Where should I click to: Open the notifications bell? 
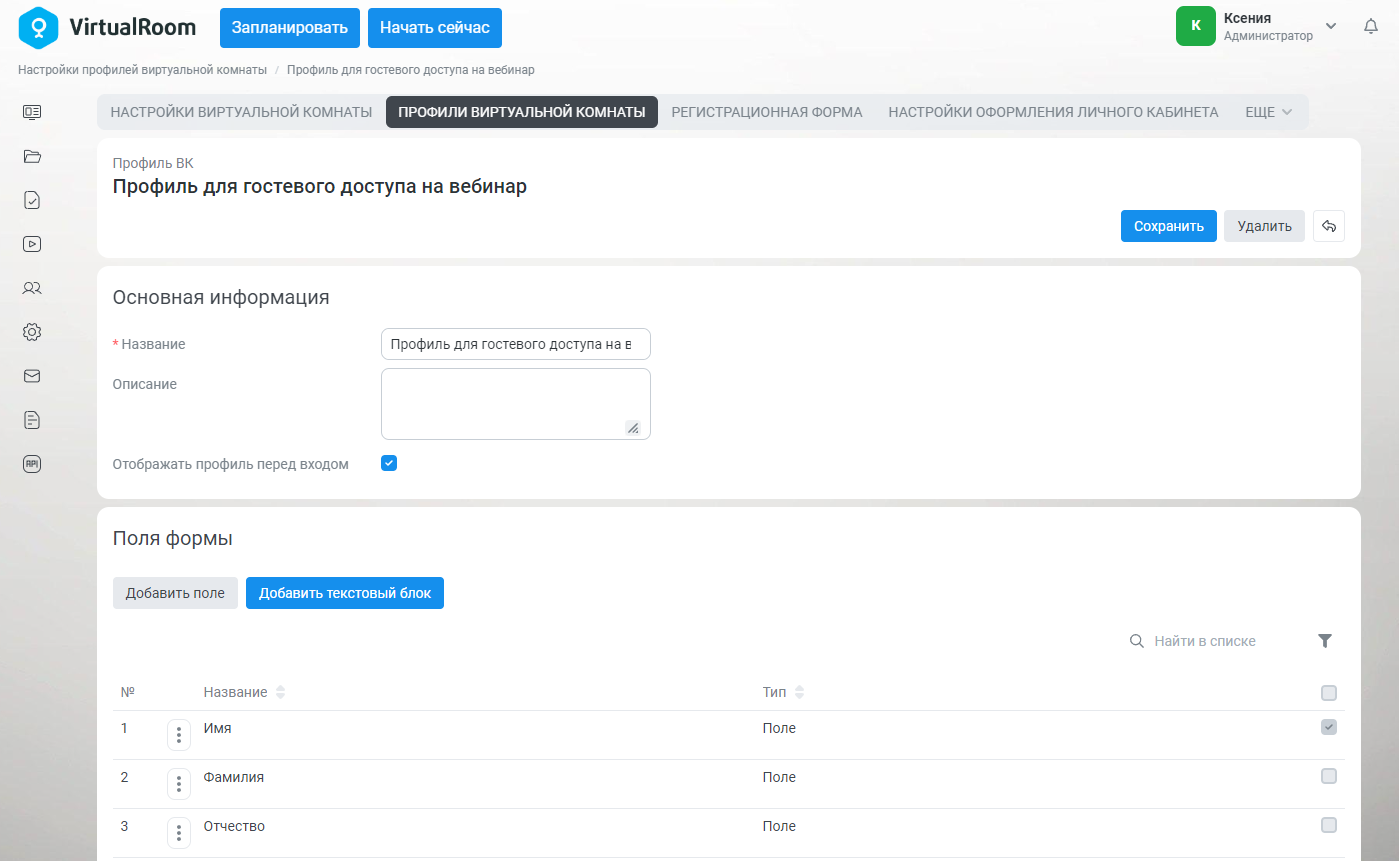1371,27
